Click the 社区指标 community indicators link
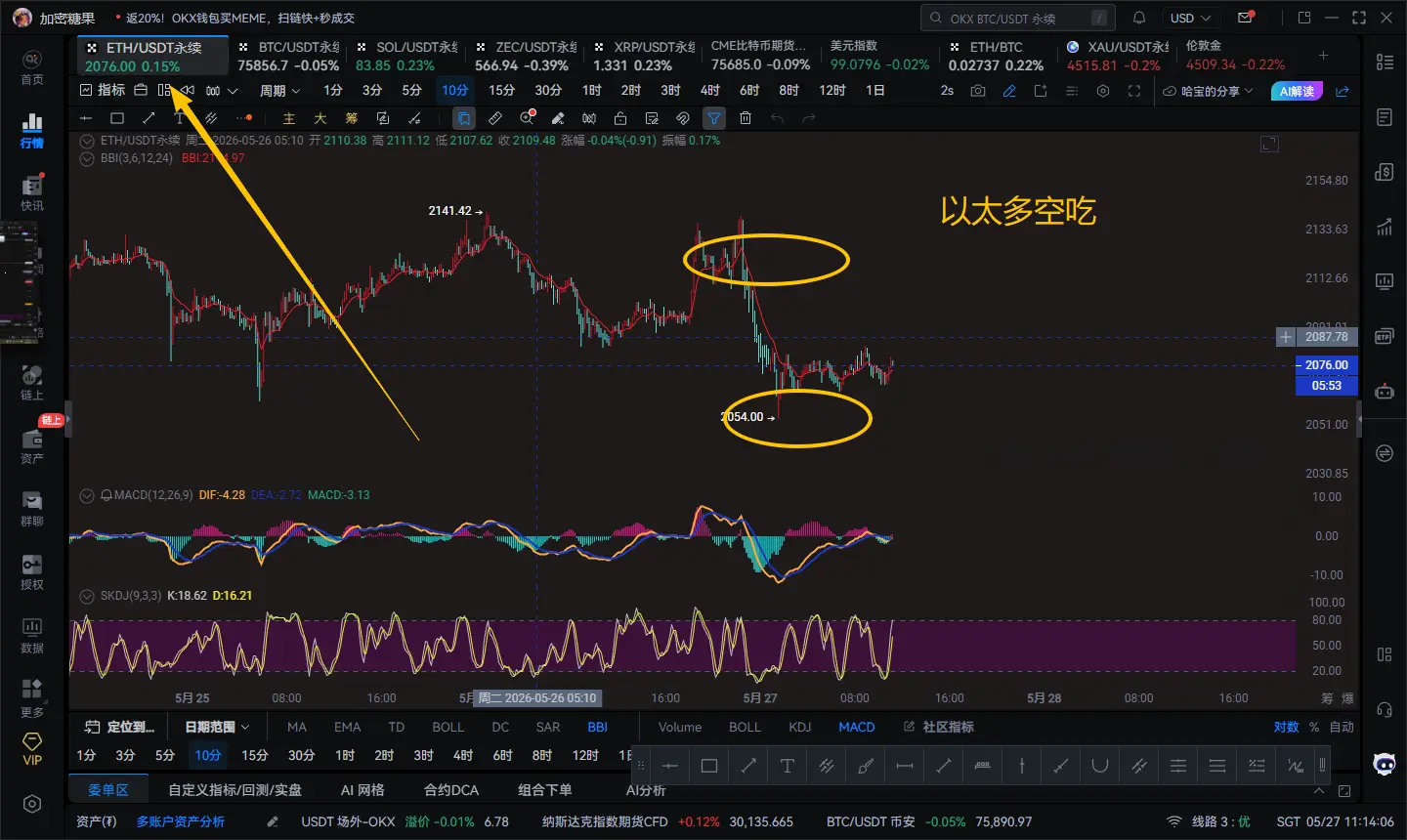Screen dimensions: 1407x840 939,727
